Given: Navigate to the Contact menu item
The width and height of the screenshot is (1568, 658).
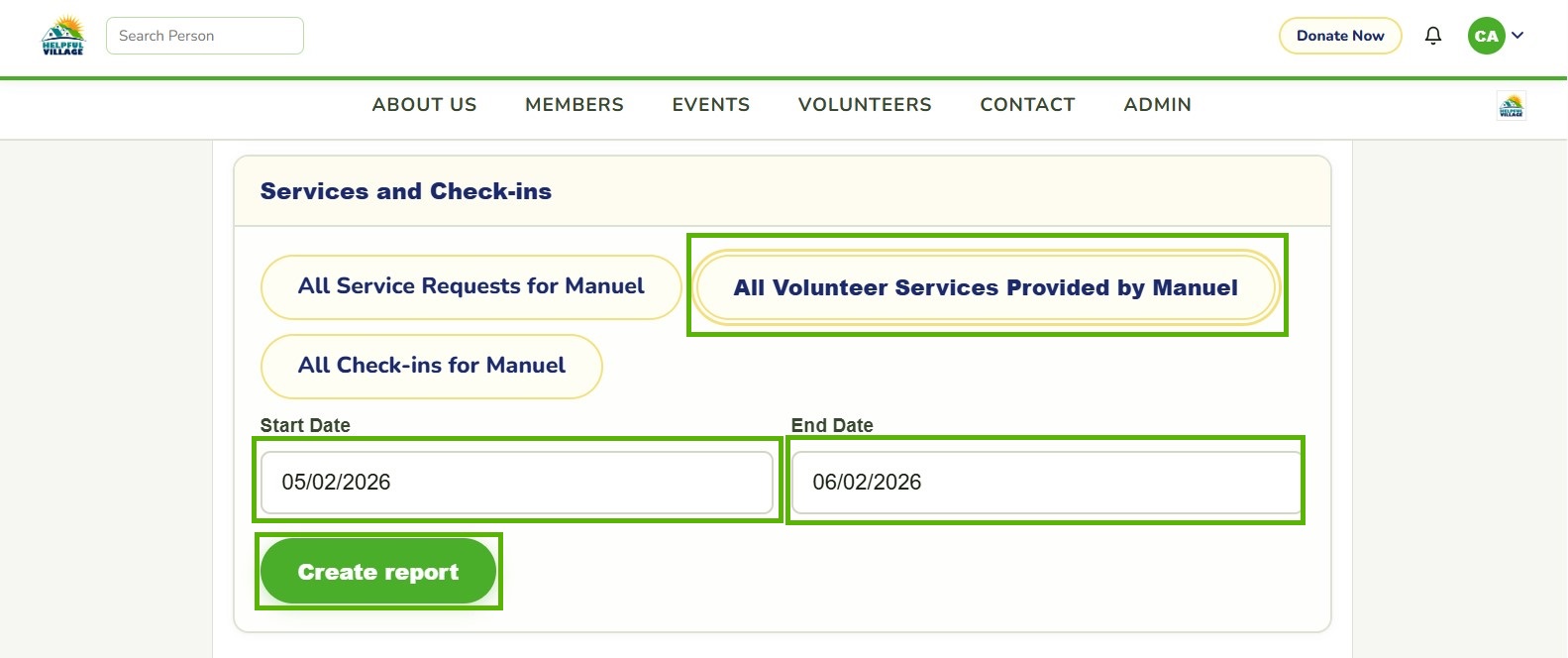Looking at the screenshot, I should tap(1027, 105).
